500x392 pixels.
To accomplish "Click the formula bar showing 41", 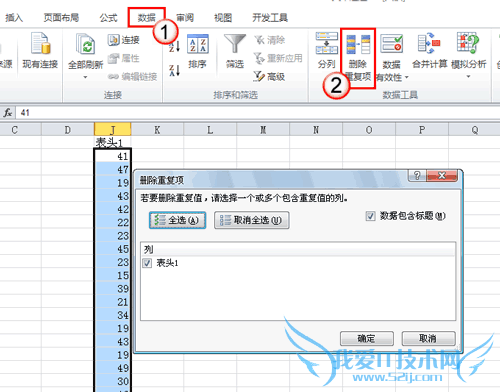I will coord(257,113).
